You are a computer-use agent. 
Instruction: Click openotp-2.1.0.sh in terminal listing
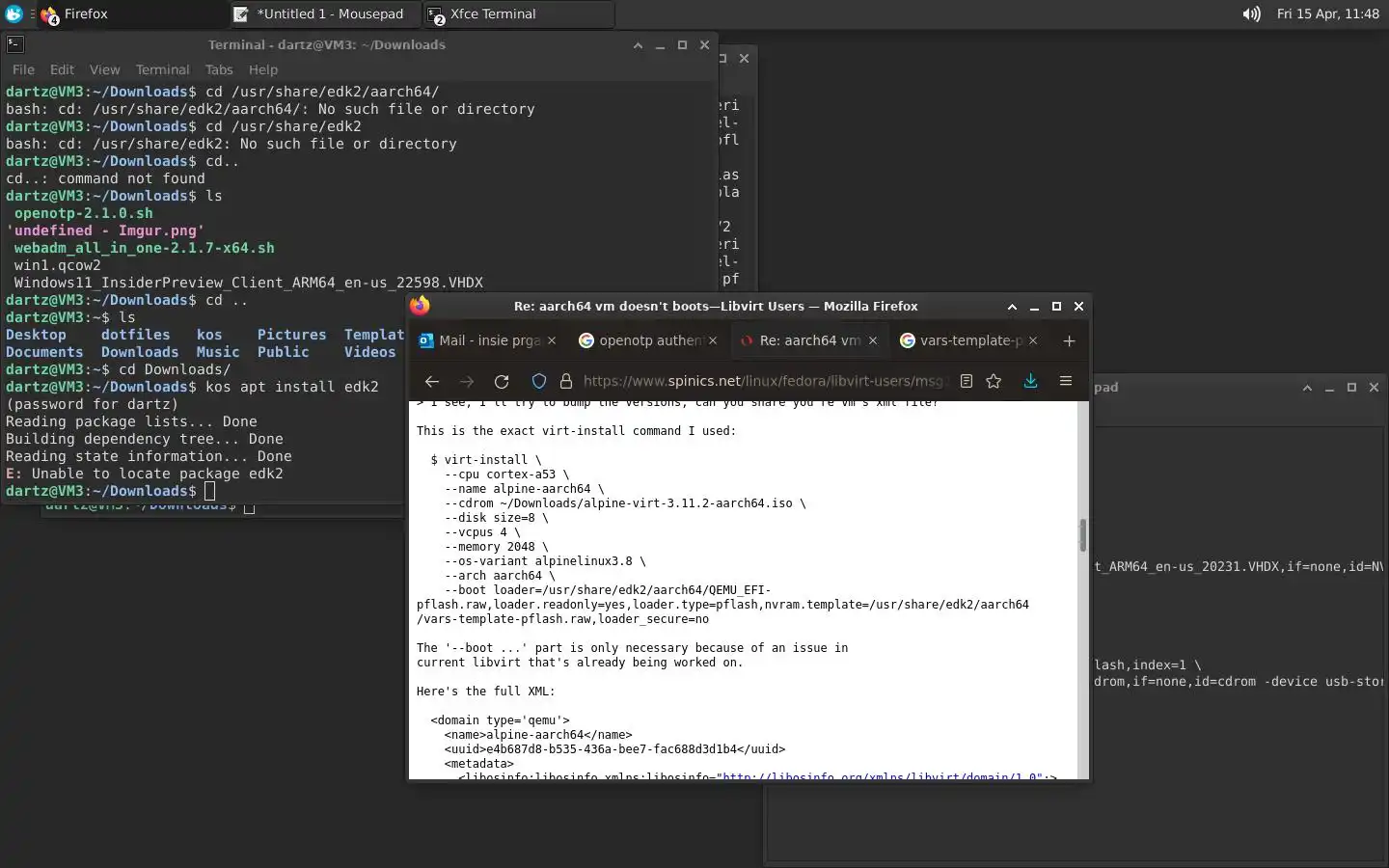[83, 213]
